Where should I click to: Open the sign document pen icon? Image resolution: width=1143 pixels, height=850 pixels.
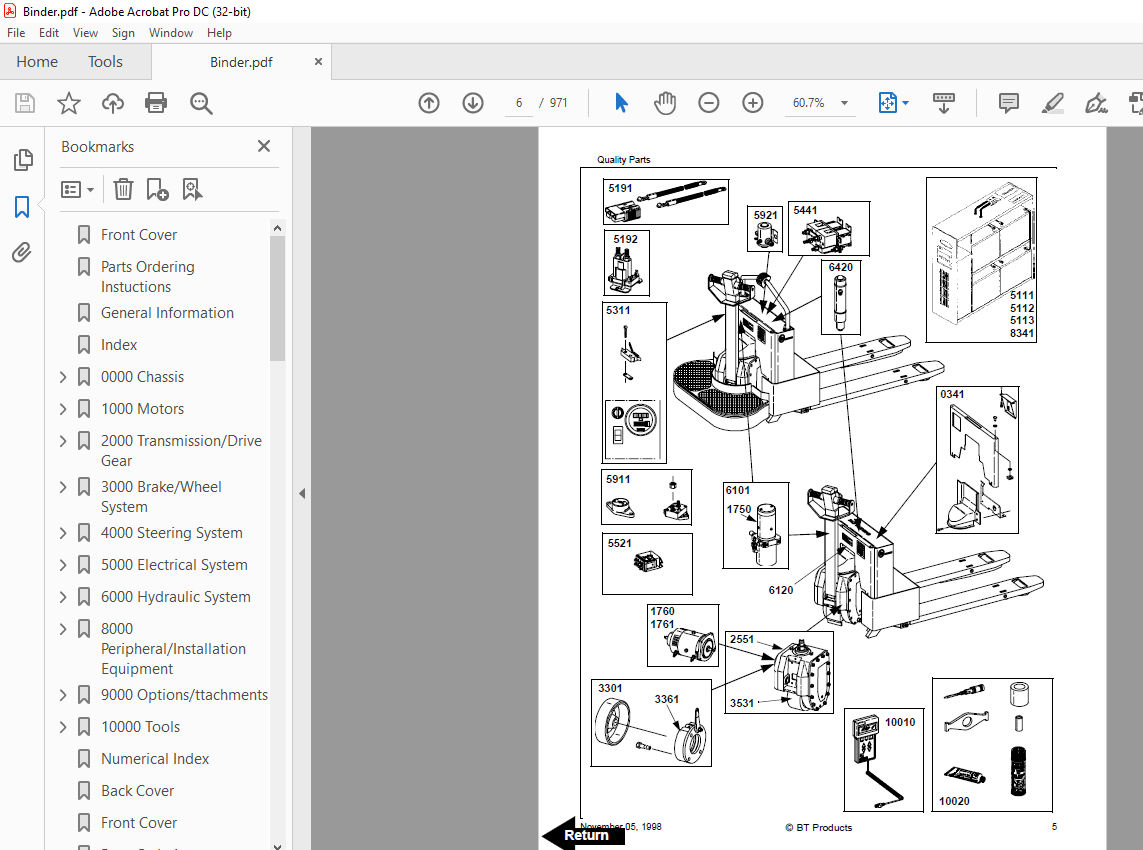pyautogui.click(x=1096, y=103)
